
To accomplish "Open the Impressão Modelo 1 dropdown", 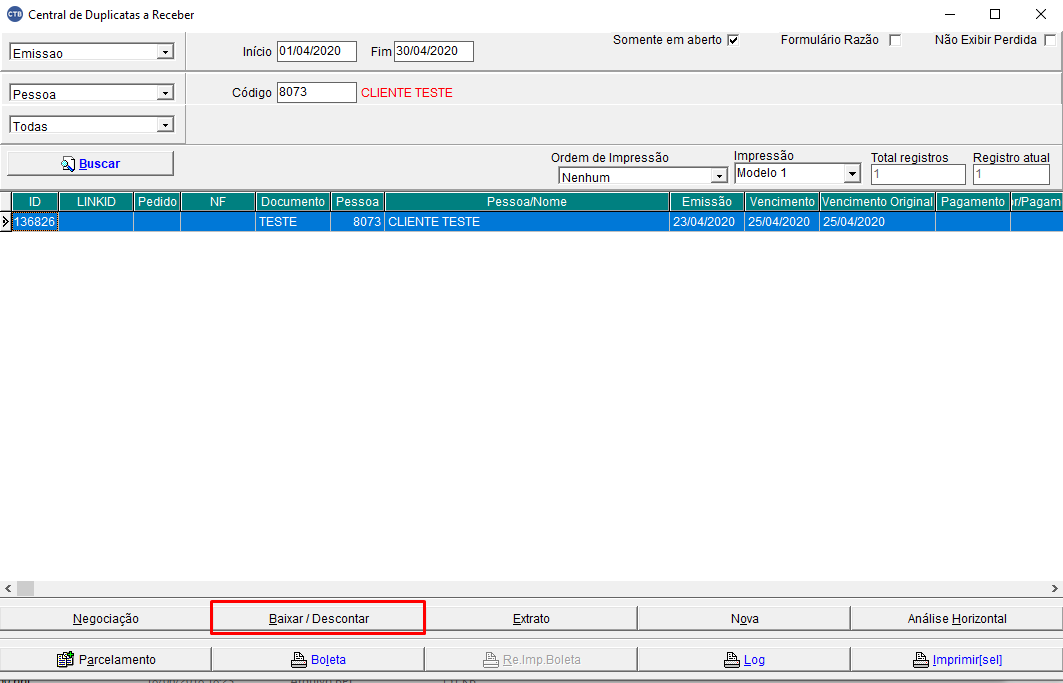I will coord(852,173).
